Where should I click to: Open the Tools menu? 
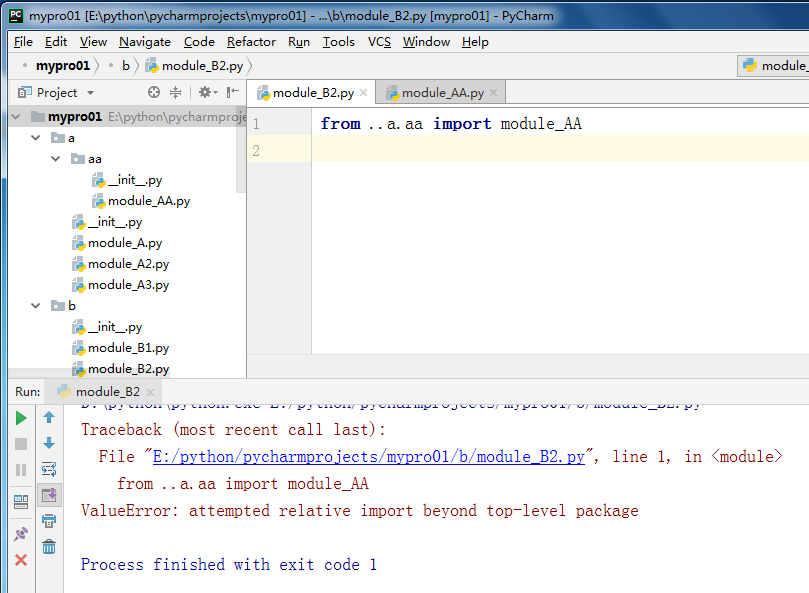(x=338, y=42)
